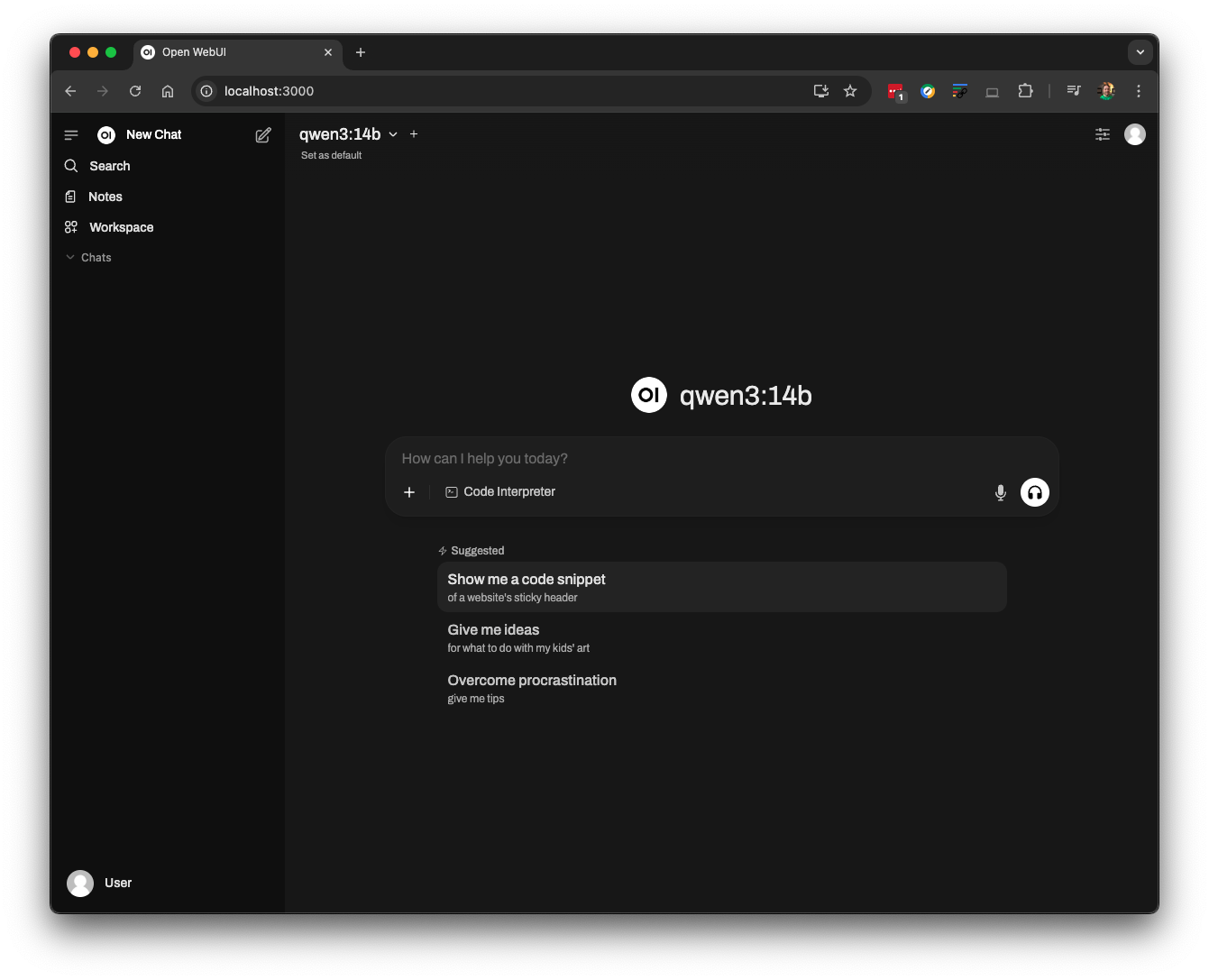Collapse the sidebar using the hamburger icon

[x=71, y=135]
